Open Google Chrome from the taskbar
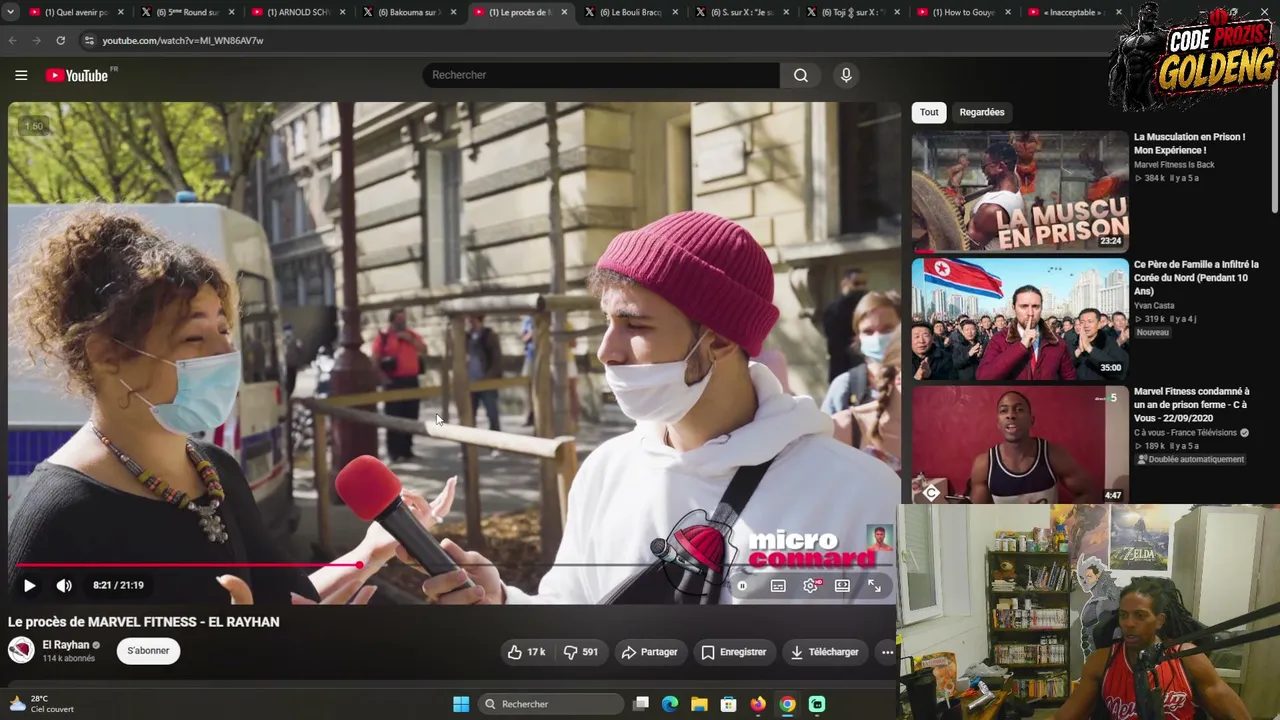 (x=788, y=704)
